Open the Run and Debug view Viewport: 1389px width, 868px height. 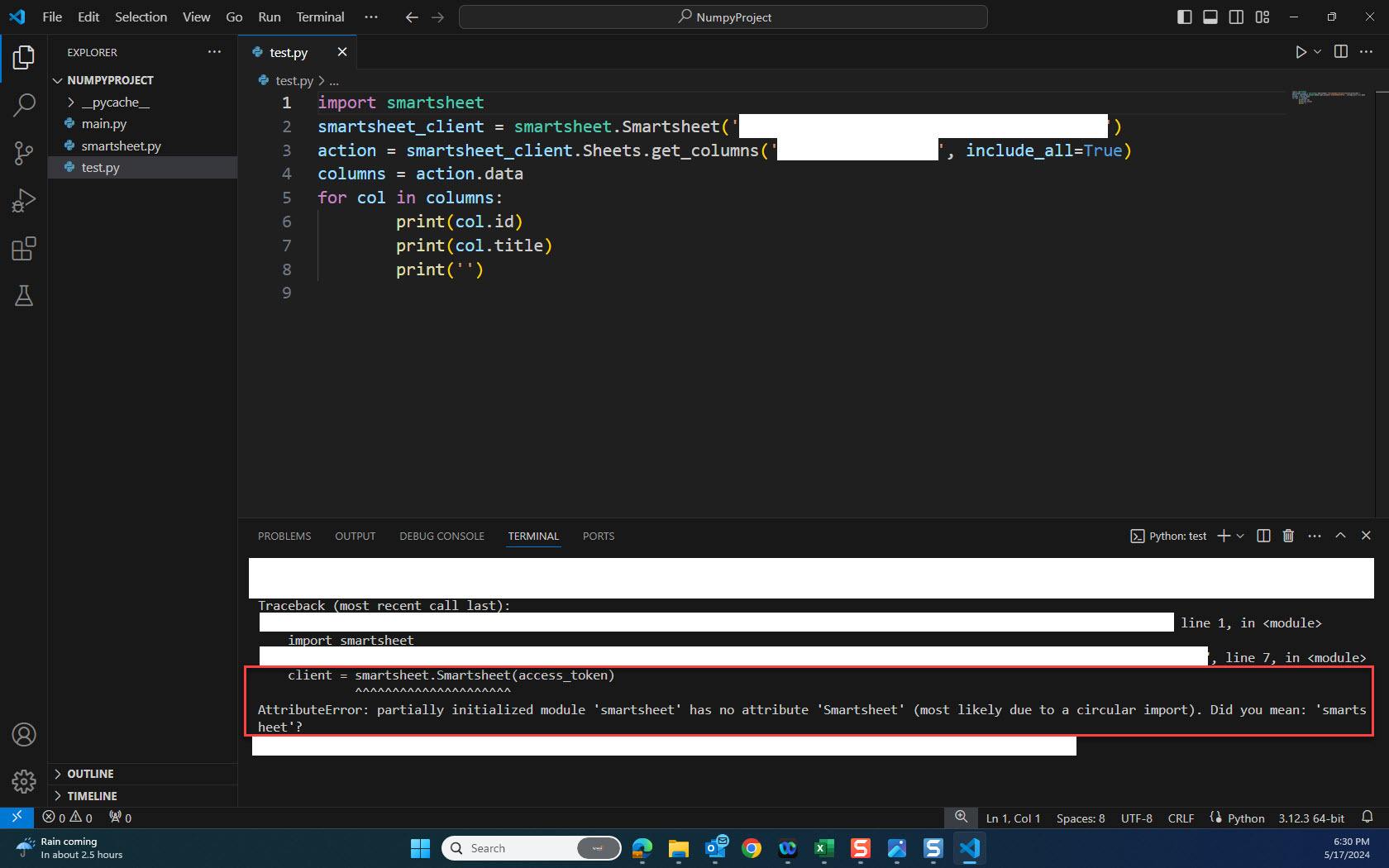pyautogui.click(x=24, y=201)
